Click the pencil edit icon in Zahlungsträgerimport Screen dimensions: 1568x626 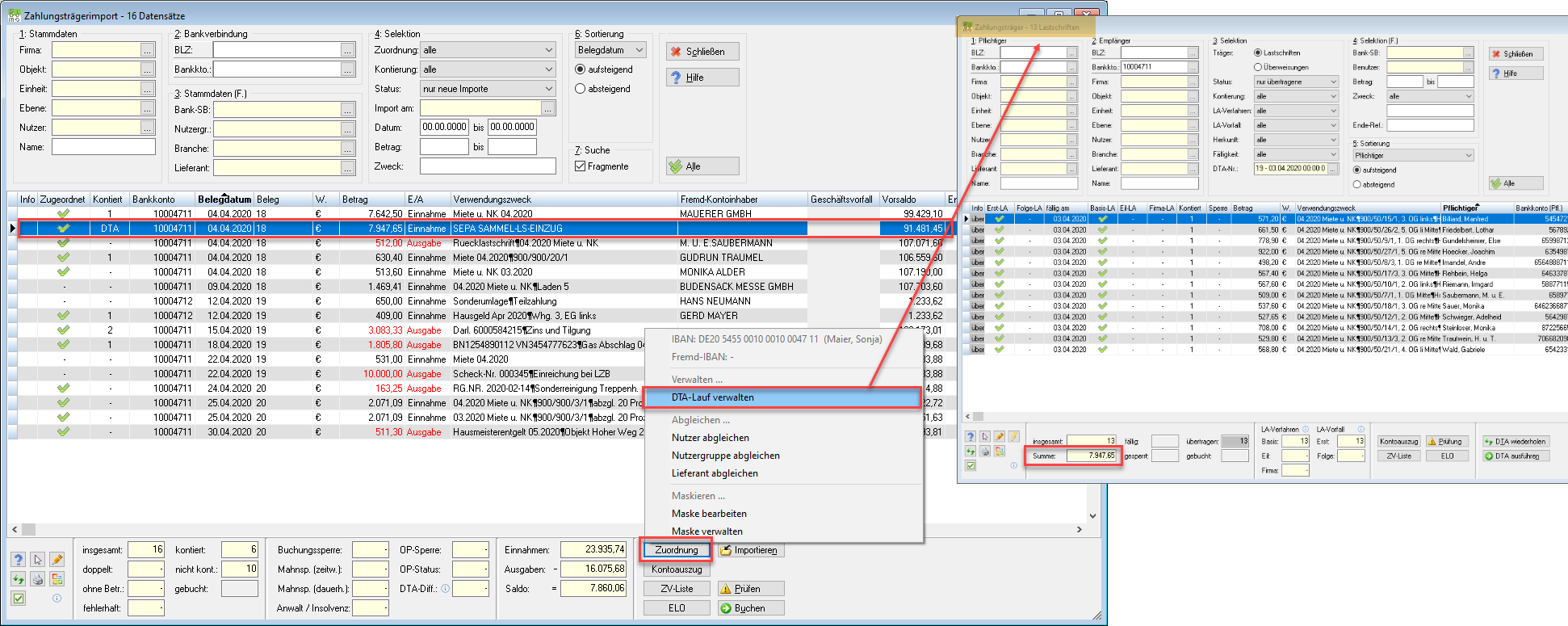pyautogui.click(x=57, y=560)
